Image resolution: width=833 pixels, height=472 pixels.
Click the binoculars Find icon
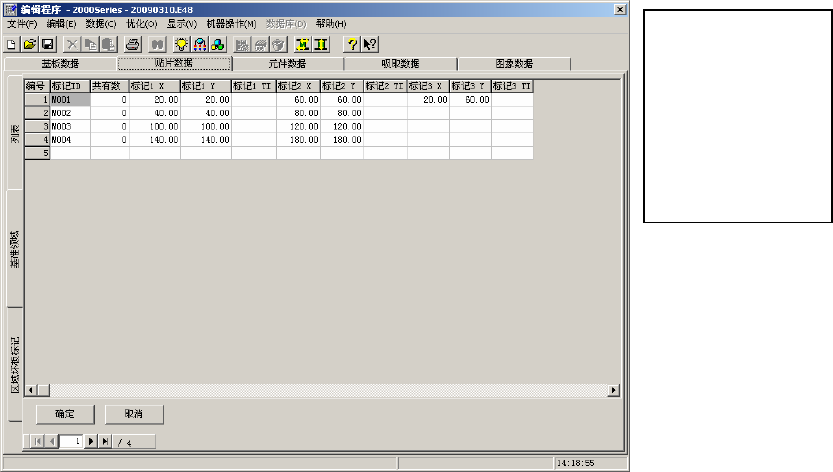click(x=157, y=44)
